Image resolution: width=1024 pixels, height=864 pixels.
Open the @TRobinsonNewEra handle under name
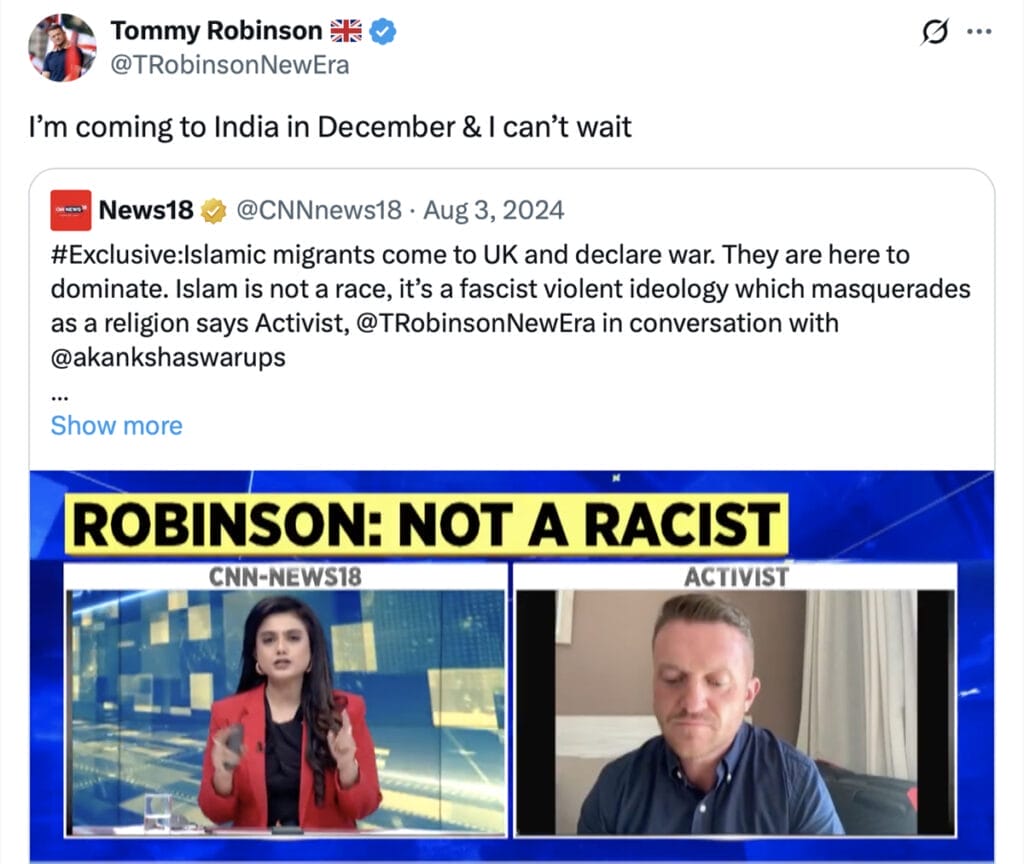(230, 65)
